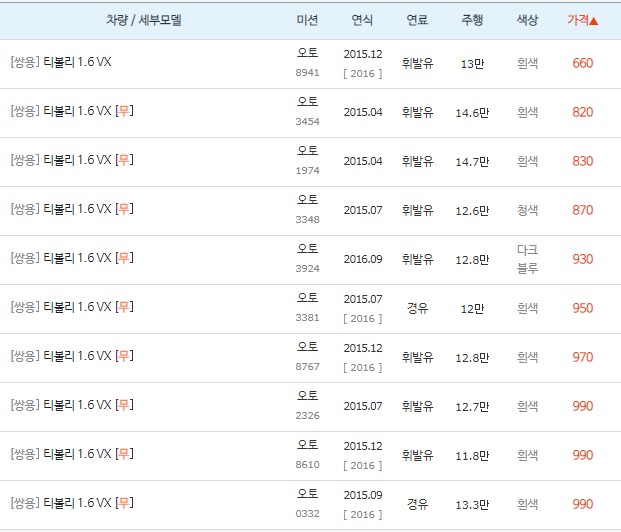Click the price 830
Image resolution: width=621 pixels, height=532 pixels.
[x=583, y=161]
